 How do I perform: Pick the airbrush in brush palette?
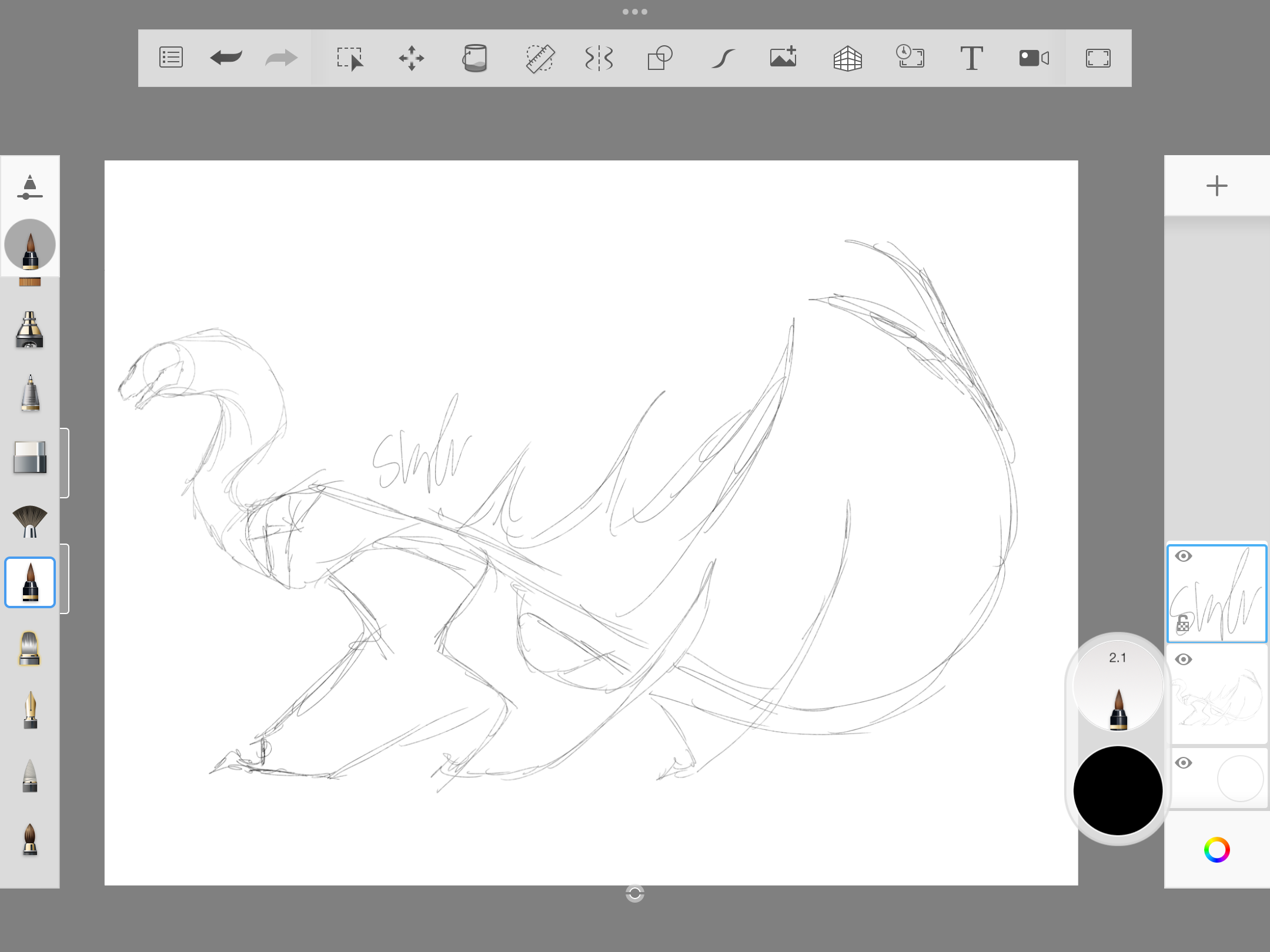click(x=29, y=330)
